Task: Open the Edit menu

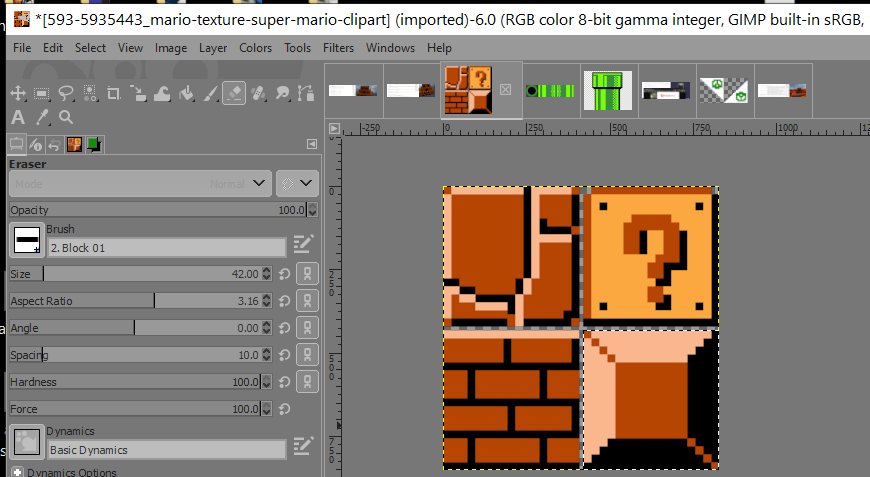Action: pyautogui.click(x=53, y=48)
